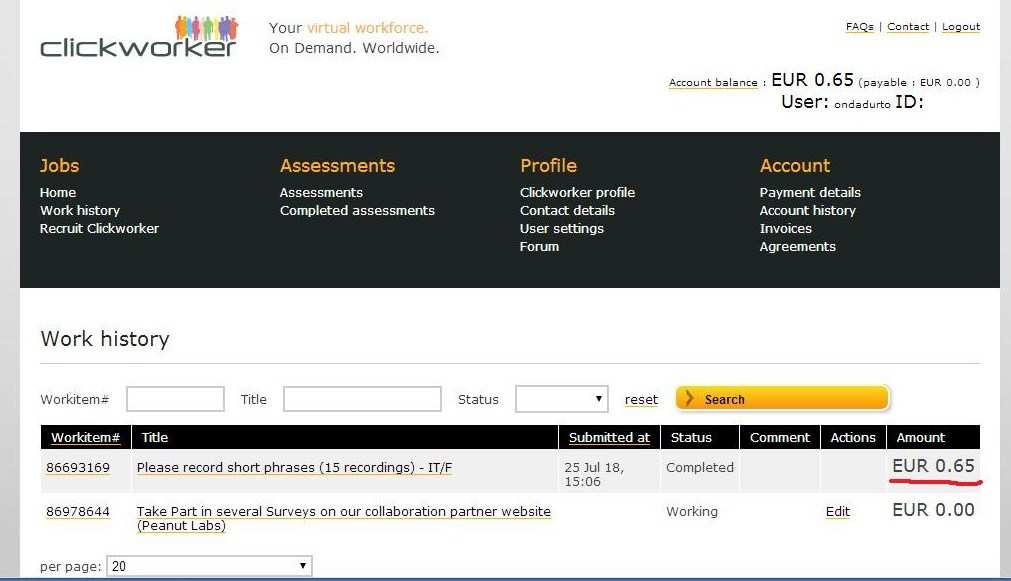
Task: Open Clickworker profile
Action: click(577, 192)
